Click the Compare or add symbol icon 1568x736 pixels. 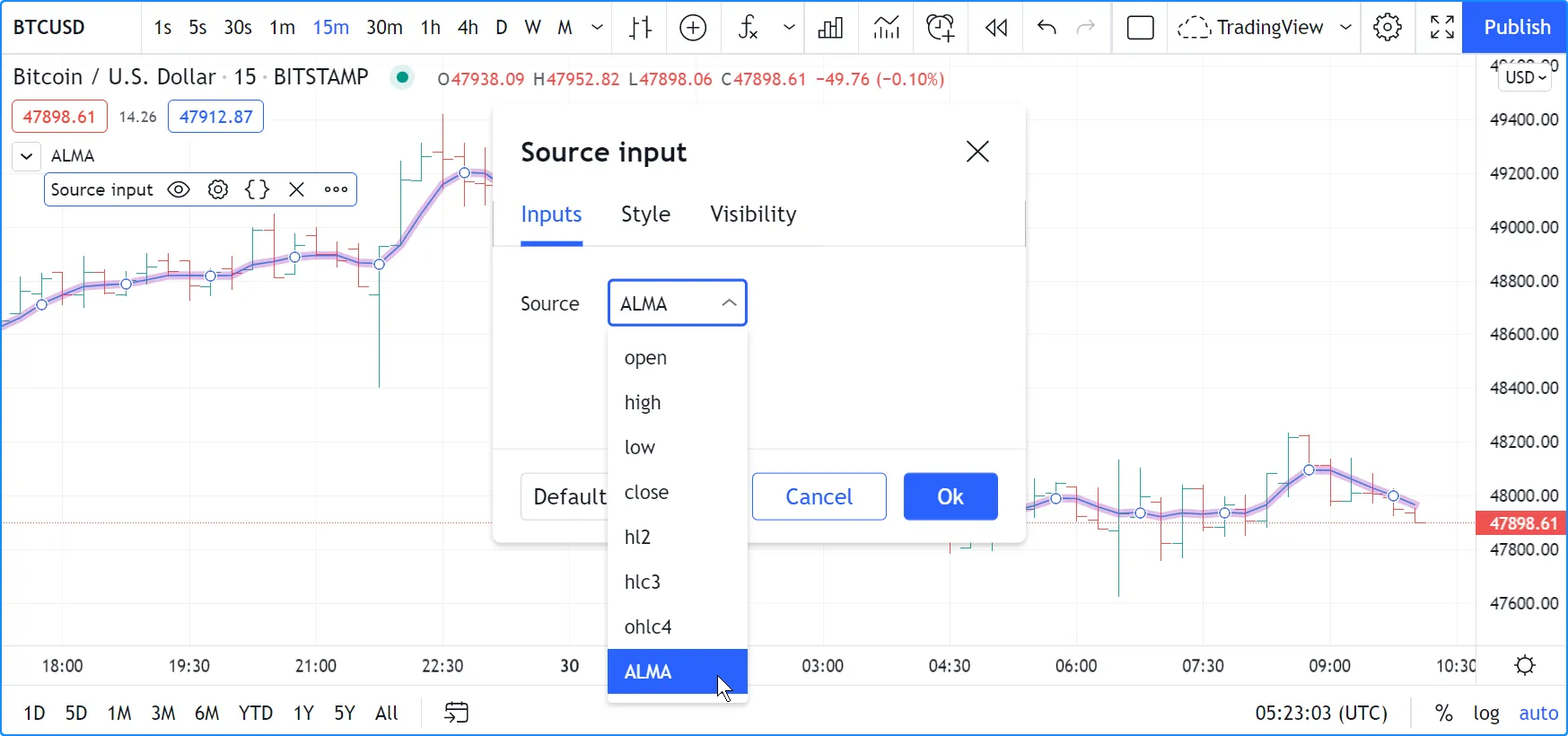coord(693,28)
